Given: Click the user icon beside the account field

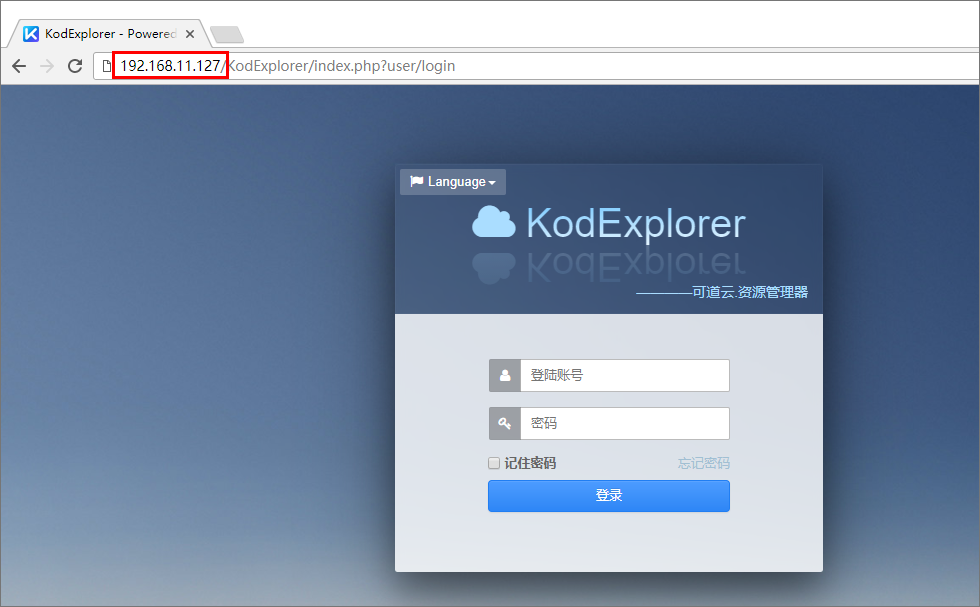Looking at the screenshot, I should pyautogui.click(x=504, y=375).
